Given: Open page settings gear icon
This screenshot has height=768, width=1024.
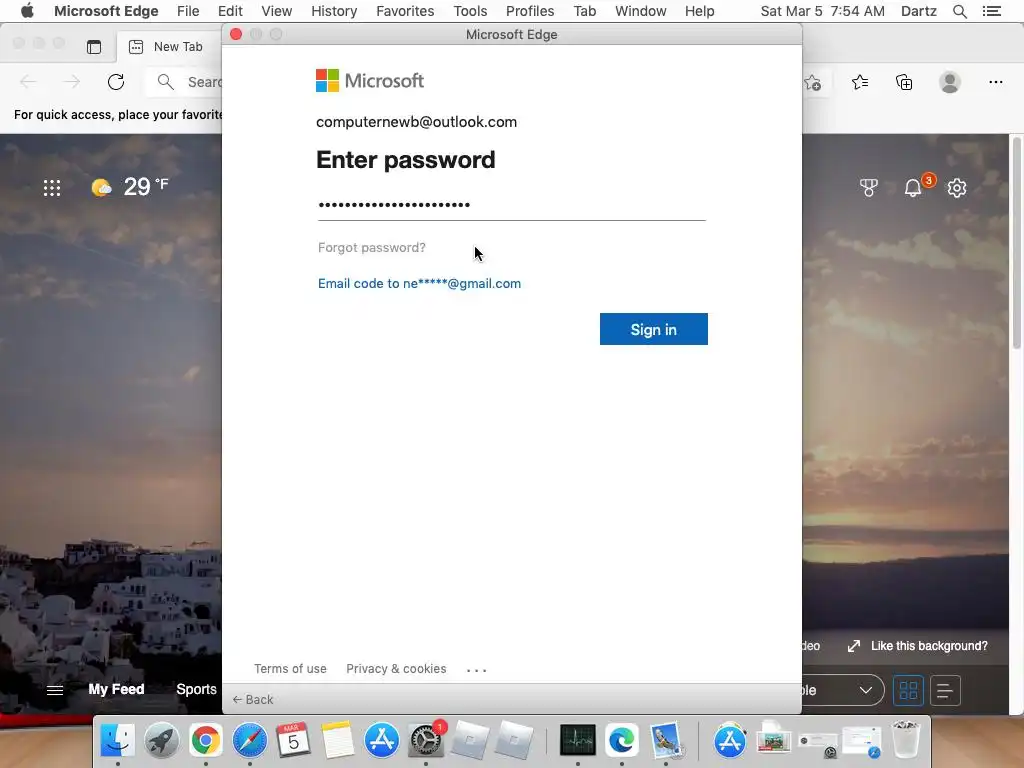Looking at the screenshot, I should coord(957,188).
